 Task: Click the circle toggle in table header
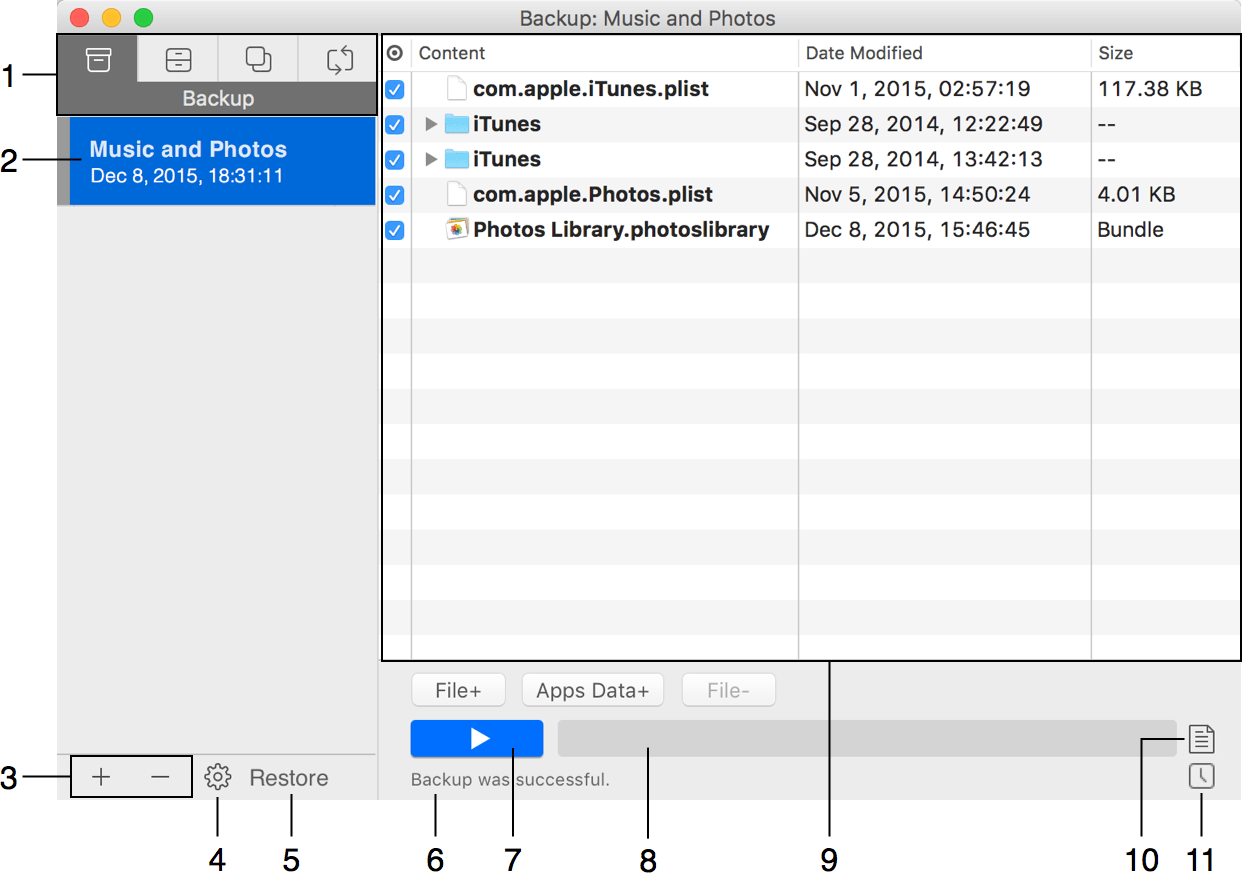pos(395,53)
